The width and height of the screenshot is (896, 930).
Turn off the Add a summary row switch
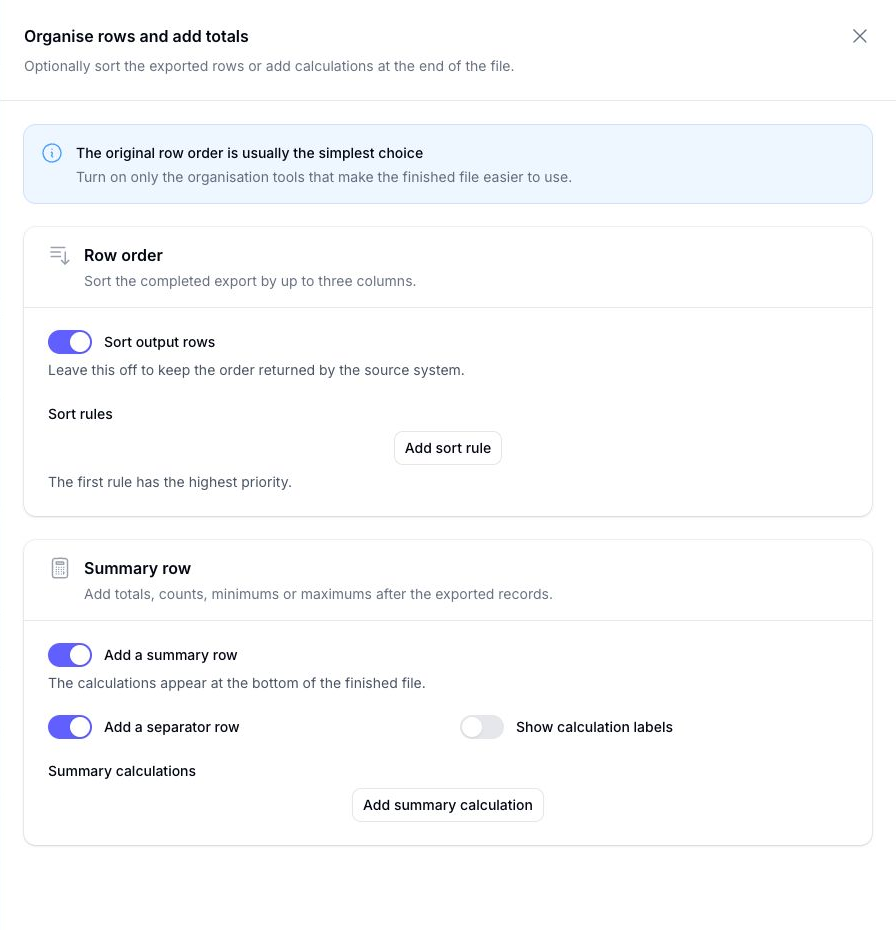(x=70, y=655)
